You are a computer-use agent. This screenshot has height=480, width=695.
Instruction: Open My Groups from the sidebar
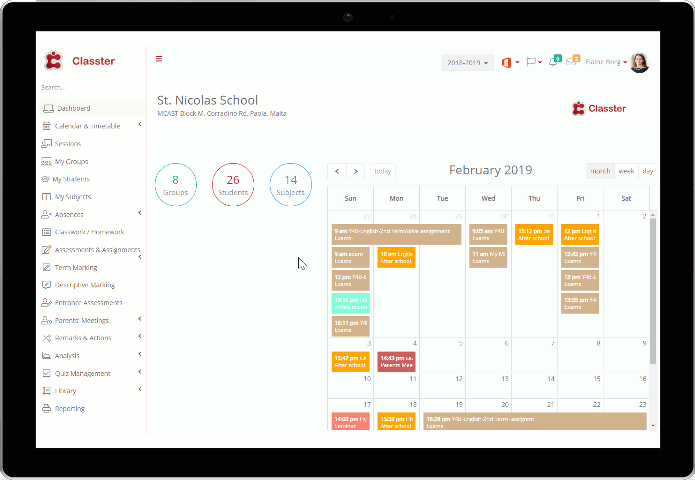71,162
